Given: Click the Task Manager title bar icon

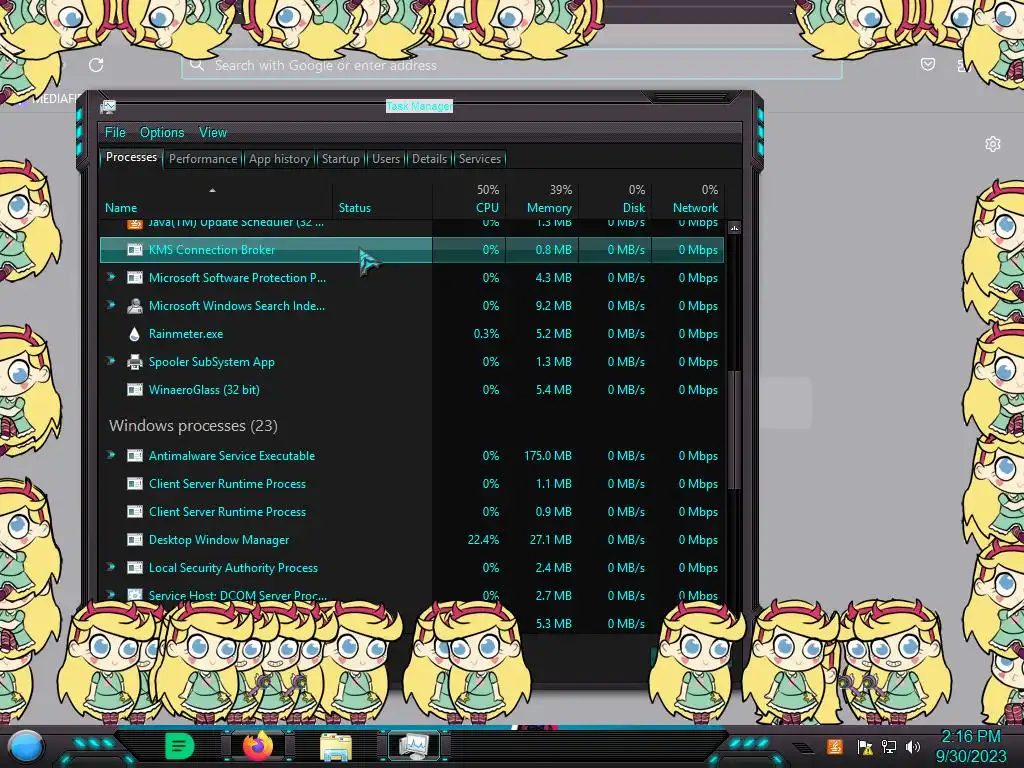Looking at the screenshot, I should click(108, 106).
